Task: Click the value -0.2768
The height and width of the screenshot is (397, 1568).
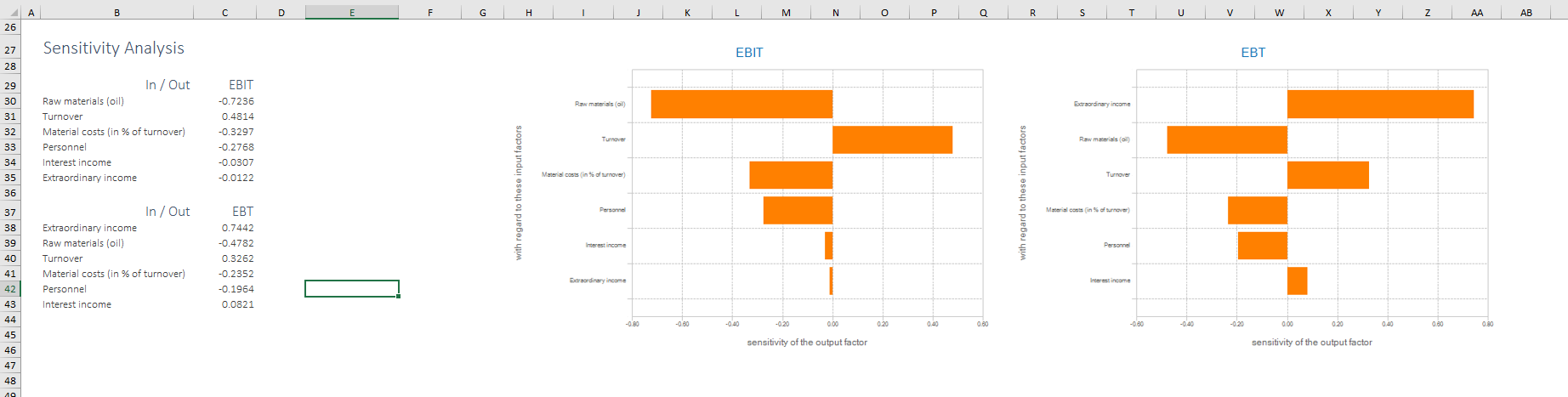Action: 236,147
